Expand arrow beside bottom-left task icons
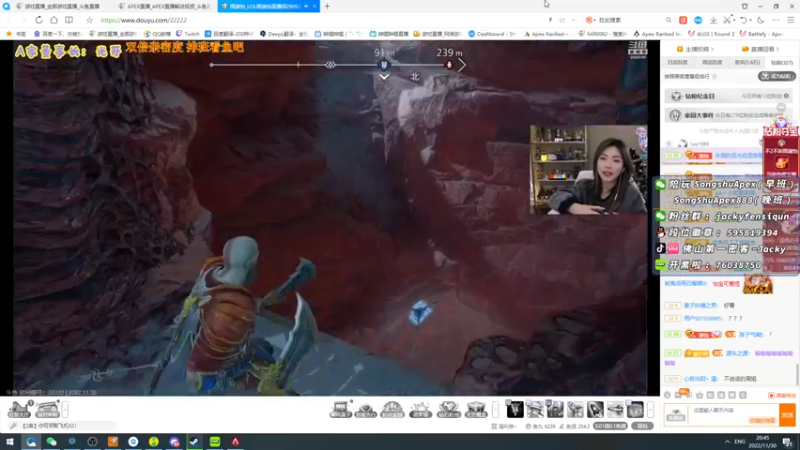Image resolution: width=800 pixels, height=450 pixels. pos(65,409)
